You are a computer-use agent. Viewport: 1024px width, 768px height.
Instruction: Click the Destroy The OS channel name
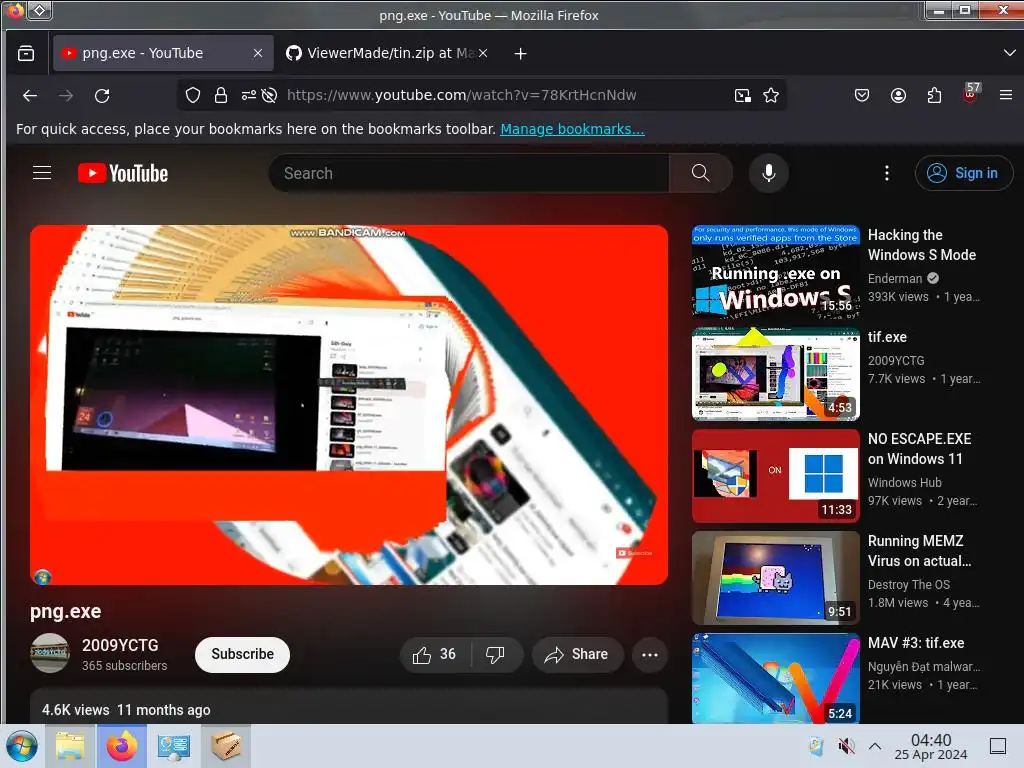coord(908,584)
